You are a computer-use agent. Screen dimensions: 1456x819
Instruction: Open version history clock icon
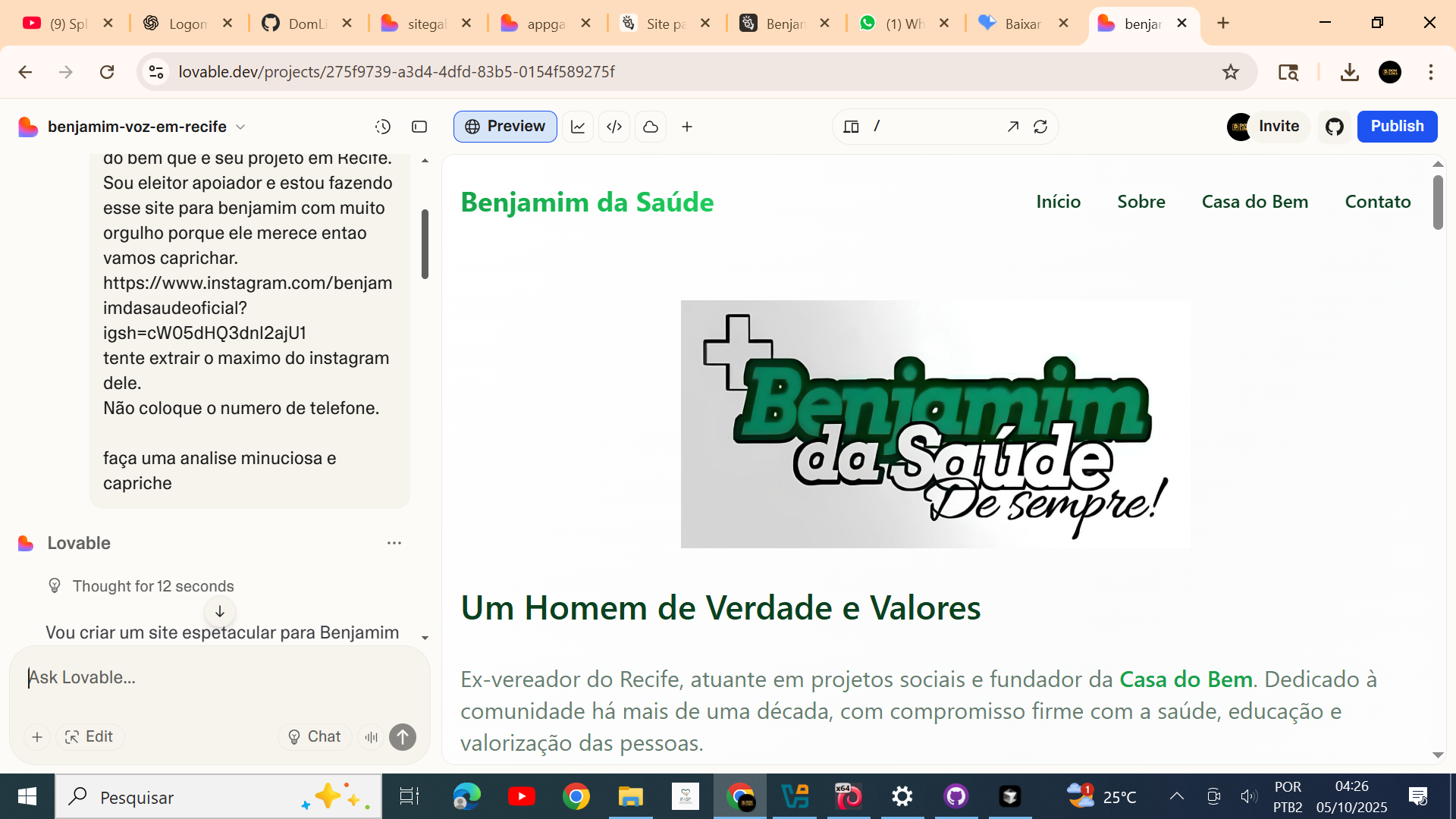point(383,127)
